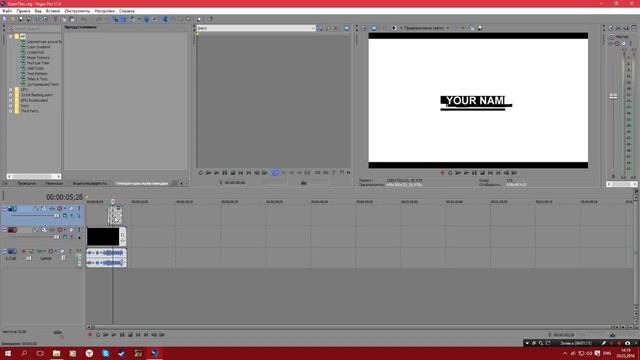Image resolution: width=640 pixels, height=360 pixels.
Task: Expand the Sony folder in tree
Action: (x=11, y=105)
